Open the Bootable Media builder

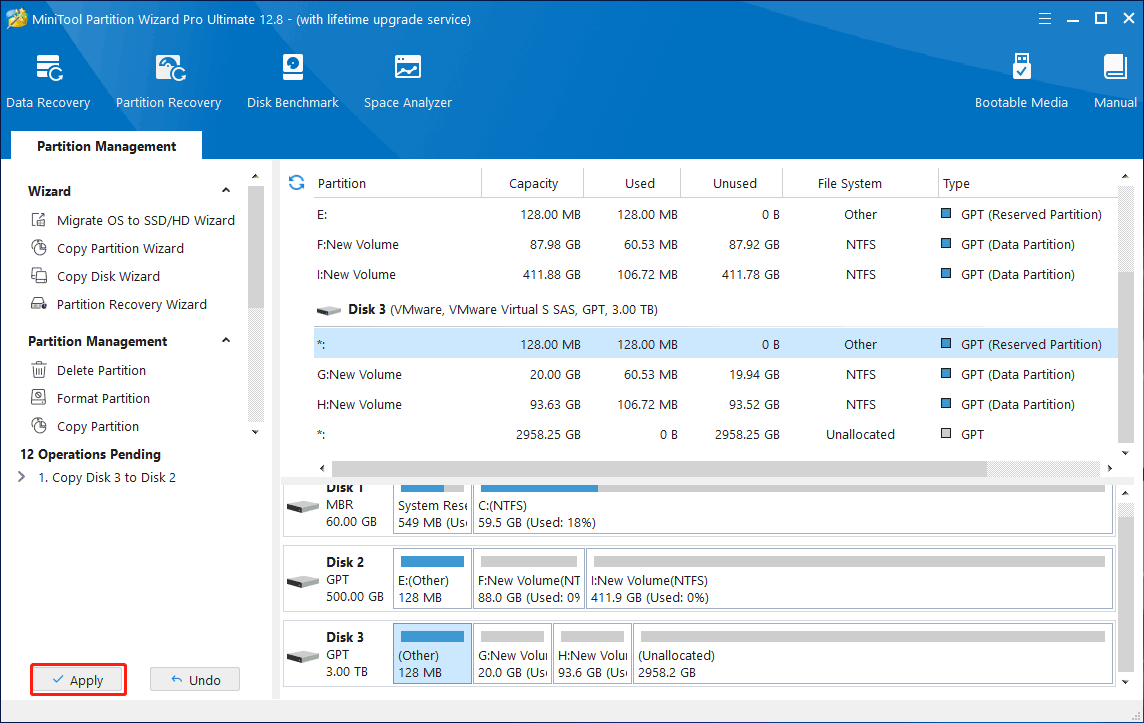click(x=1021, y=81)
